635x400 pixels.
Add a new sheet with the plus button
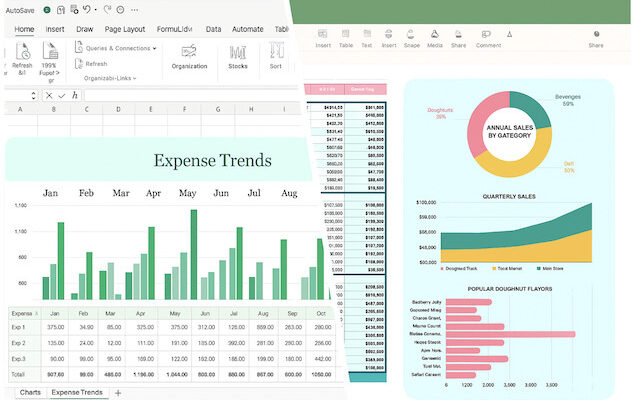tap(118, 393)
